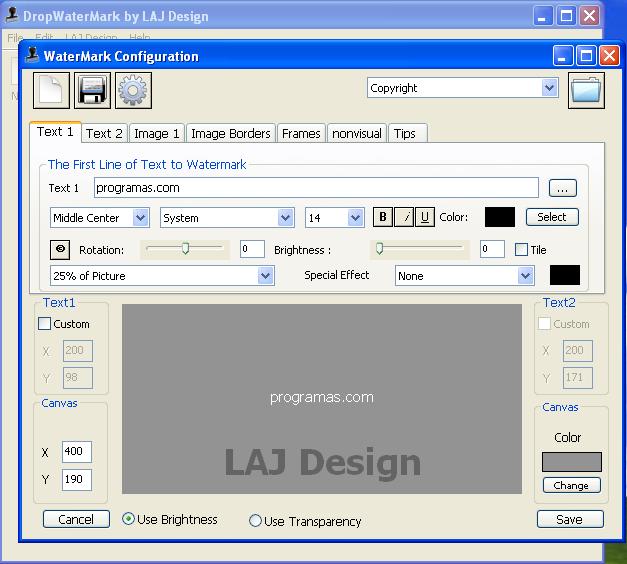Image resolution: width=627 pixels, height=564 pixels.
Task: Click the gray watermark preview canvas
Action: [322, 399]
